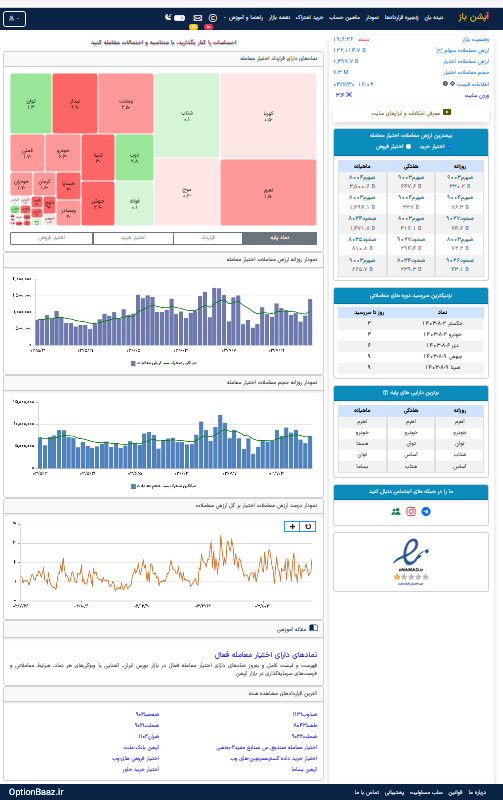Click the moon night-mode icon

168,17
